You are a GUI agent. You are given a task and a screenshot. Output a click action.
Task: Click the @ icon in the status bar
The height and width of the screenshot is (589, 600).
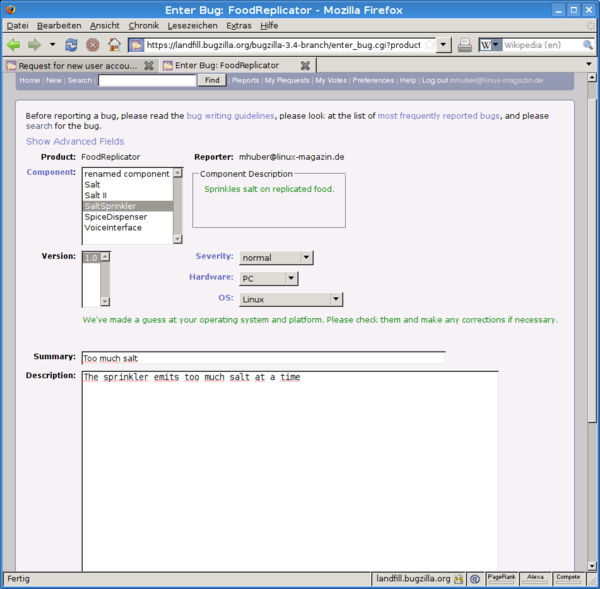tap(475, 579)
